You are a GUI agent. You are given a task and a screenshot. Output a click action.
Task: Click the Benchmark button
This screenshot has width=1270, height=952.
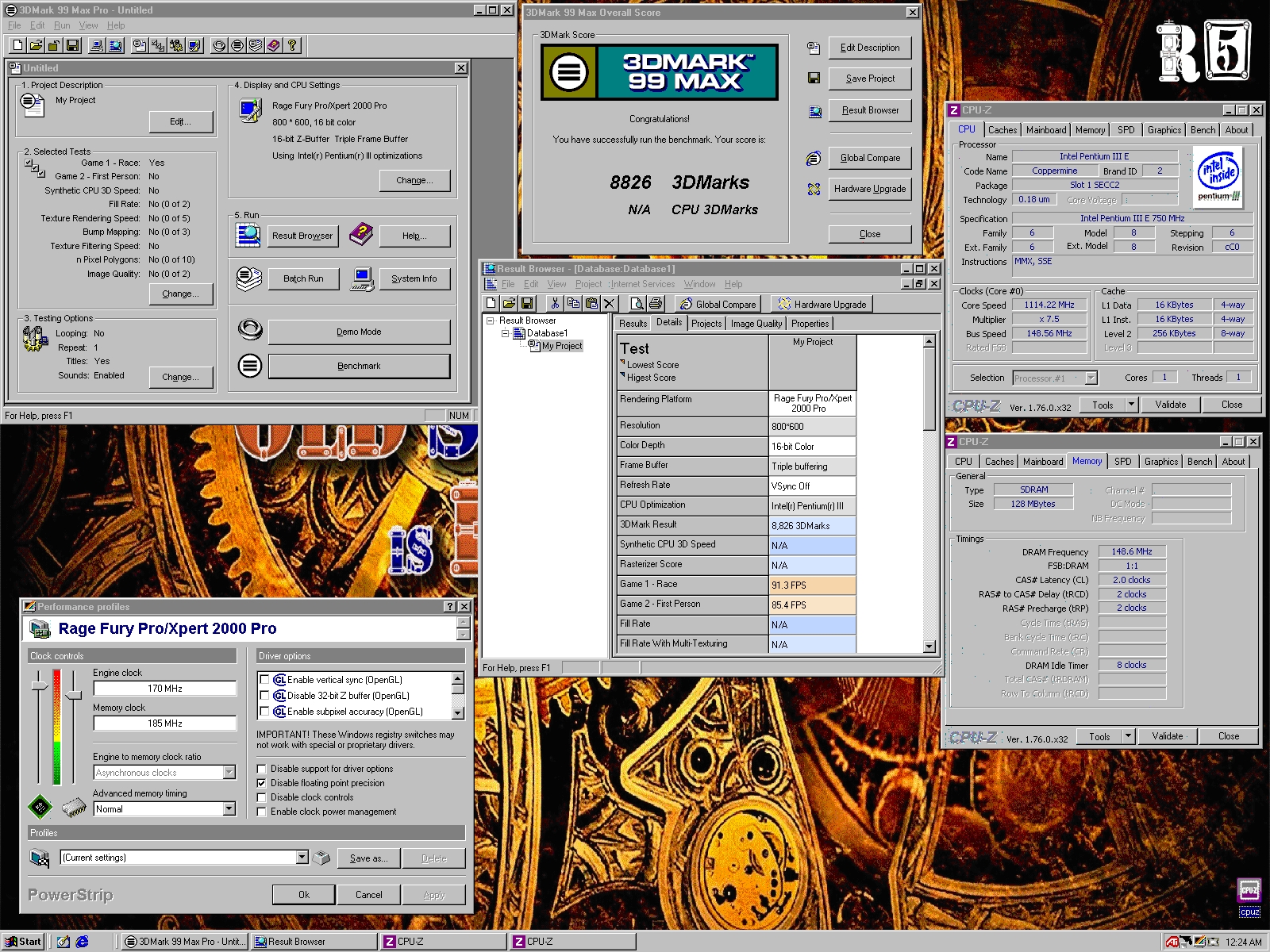point(359,367)
